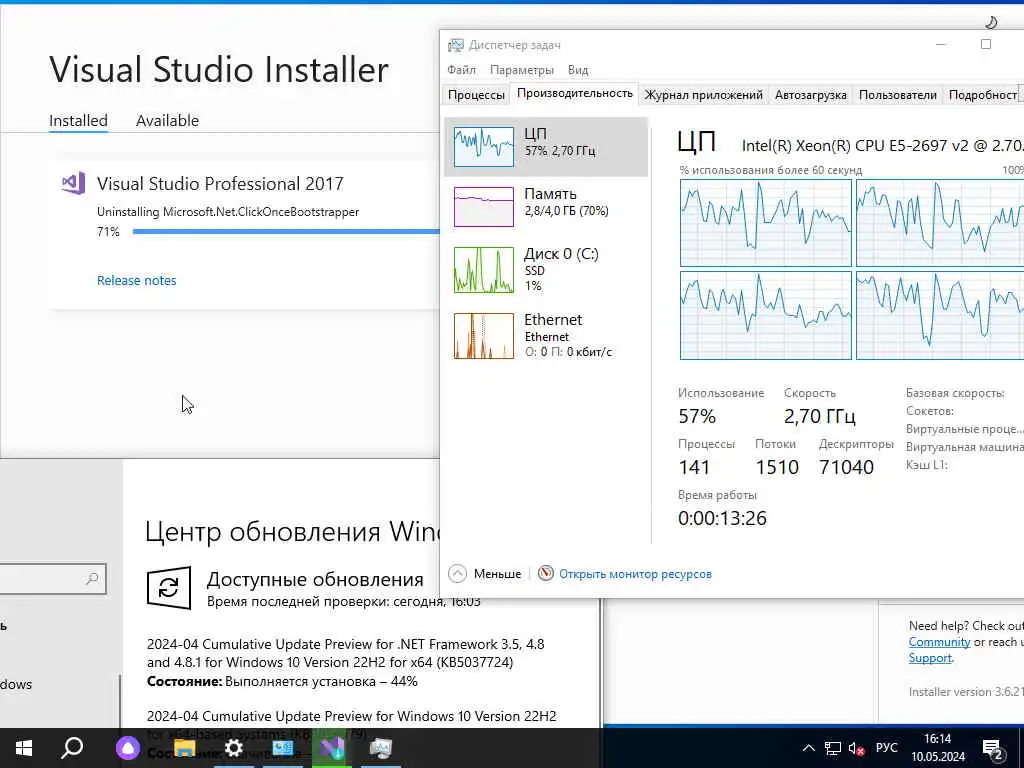Switch to Visual Studio Installer taskbar icon
The image size is (1024, 768).
[x=332, y=748]
